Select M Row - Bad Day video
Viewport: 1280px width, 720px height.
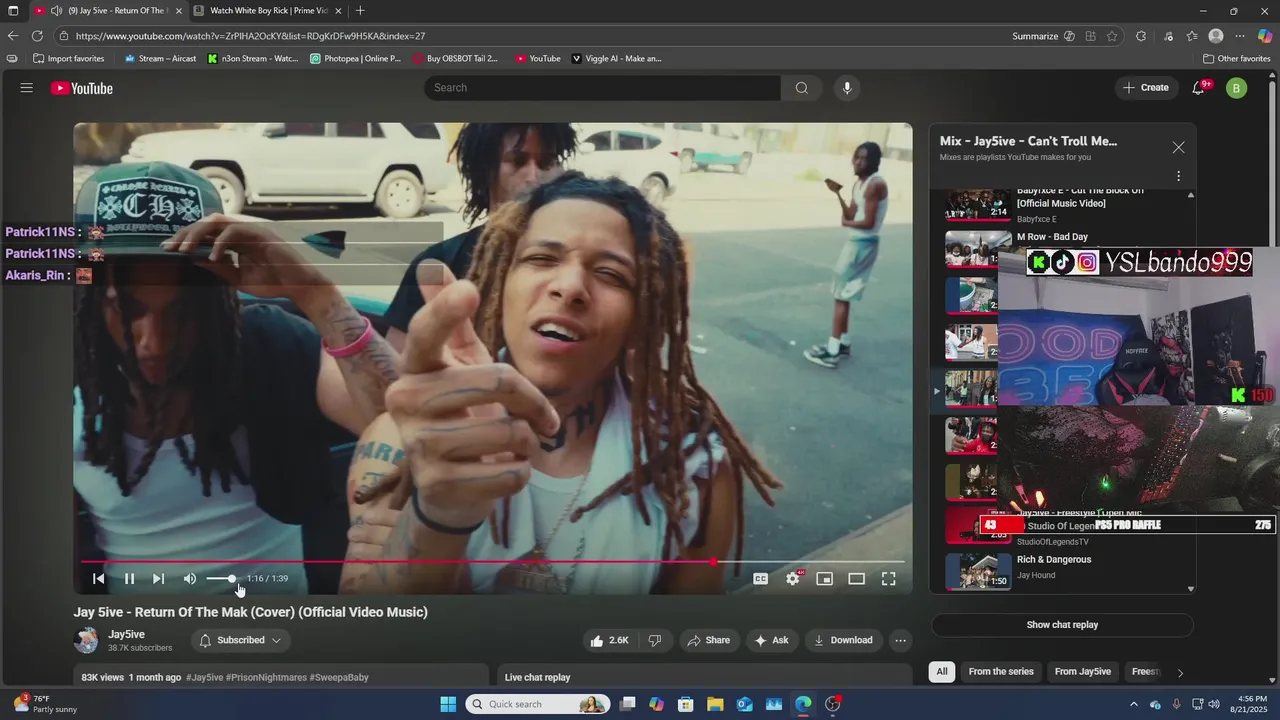(x=1052, y=237)
